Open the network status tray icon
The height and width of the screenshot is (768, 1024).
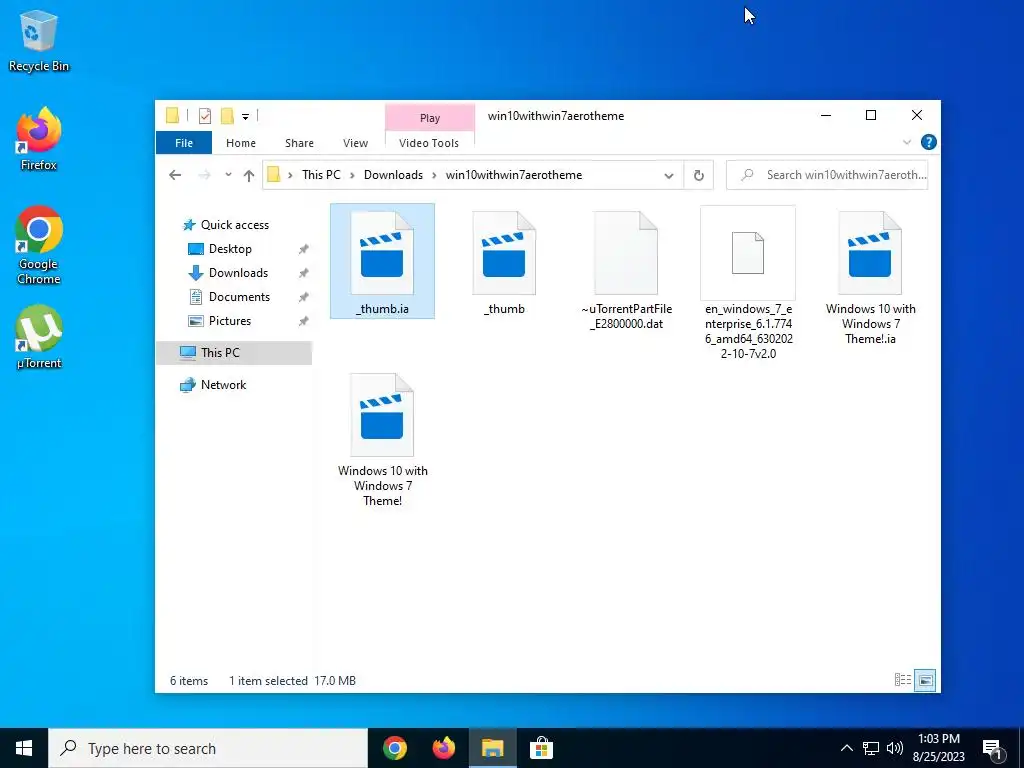click(x=871, y=748)
